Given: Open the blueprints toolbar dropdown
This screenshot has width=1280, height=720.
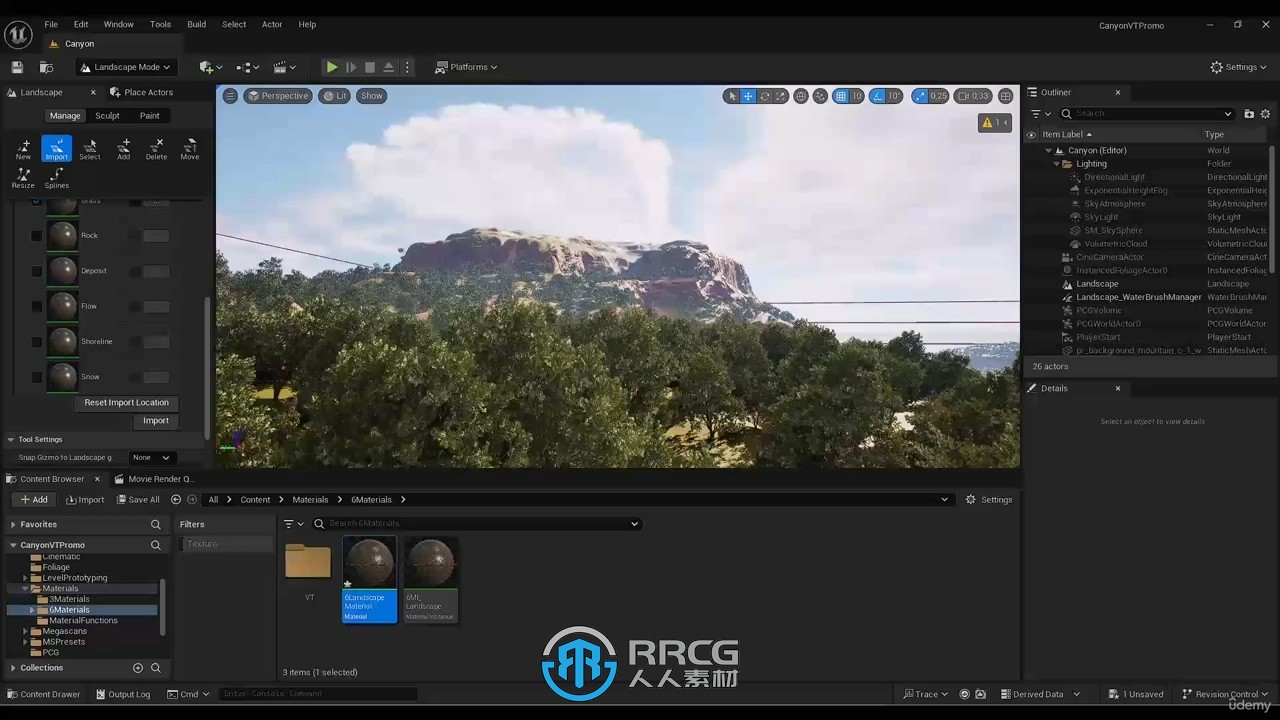Looking at the screenshot, I should click(248, 67).
